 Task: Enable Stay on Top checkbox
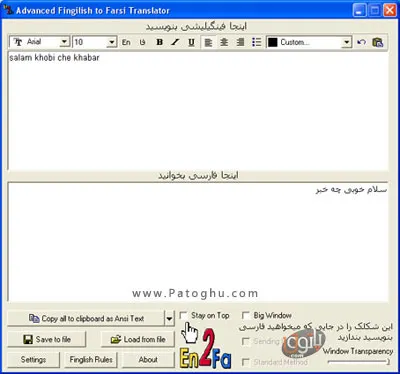183,315
